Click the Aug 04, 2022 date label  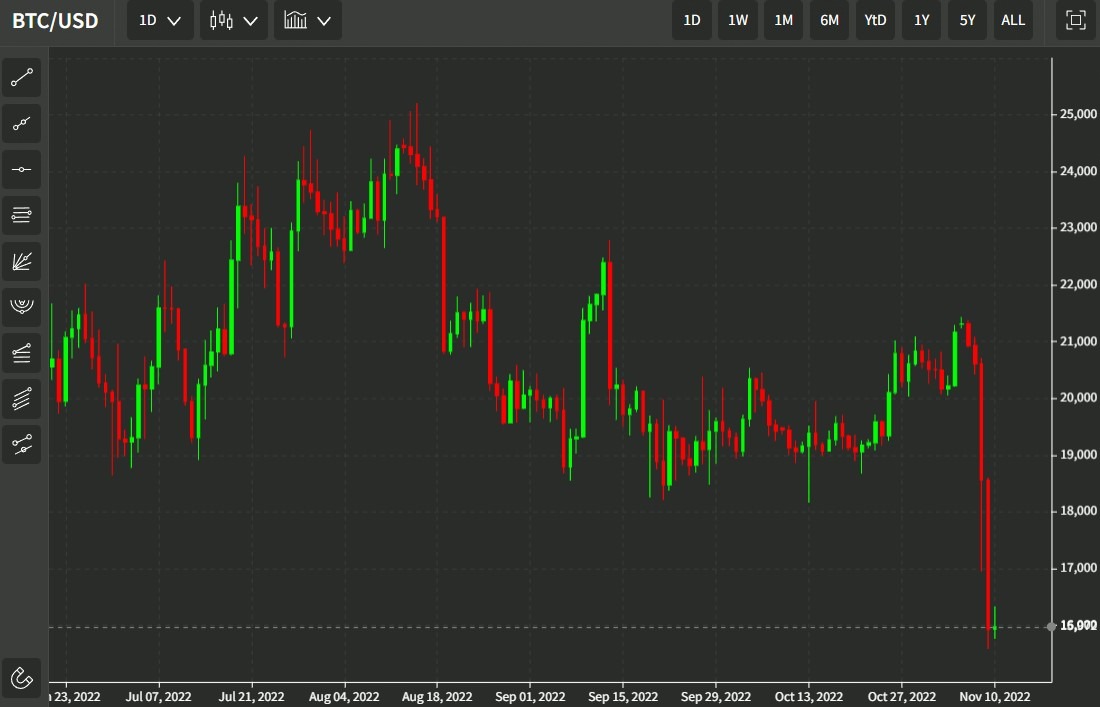click(344, 696)
